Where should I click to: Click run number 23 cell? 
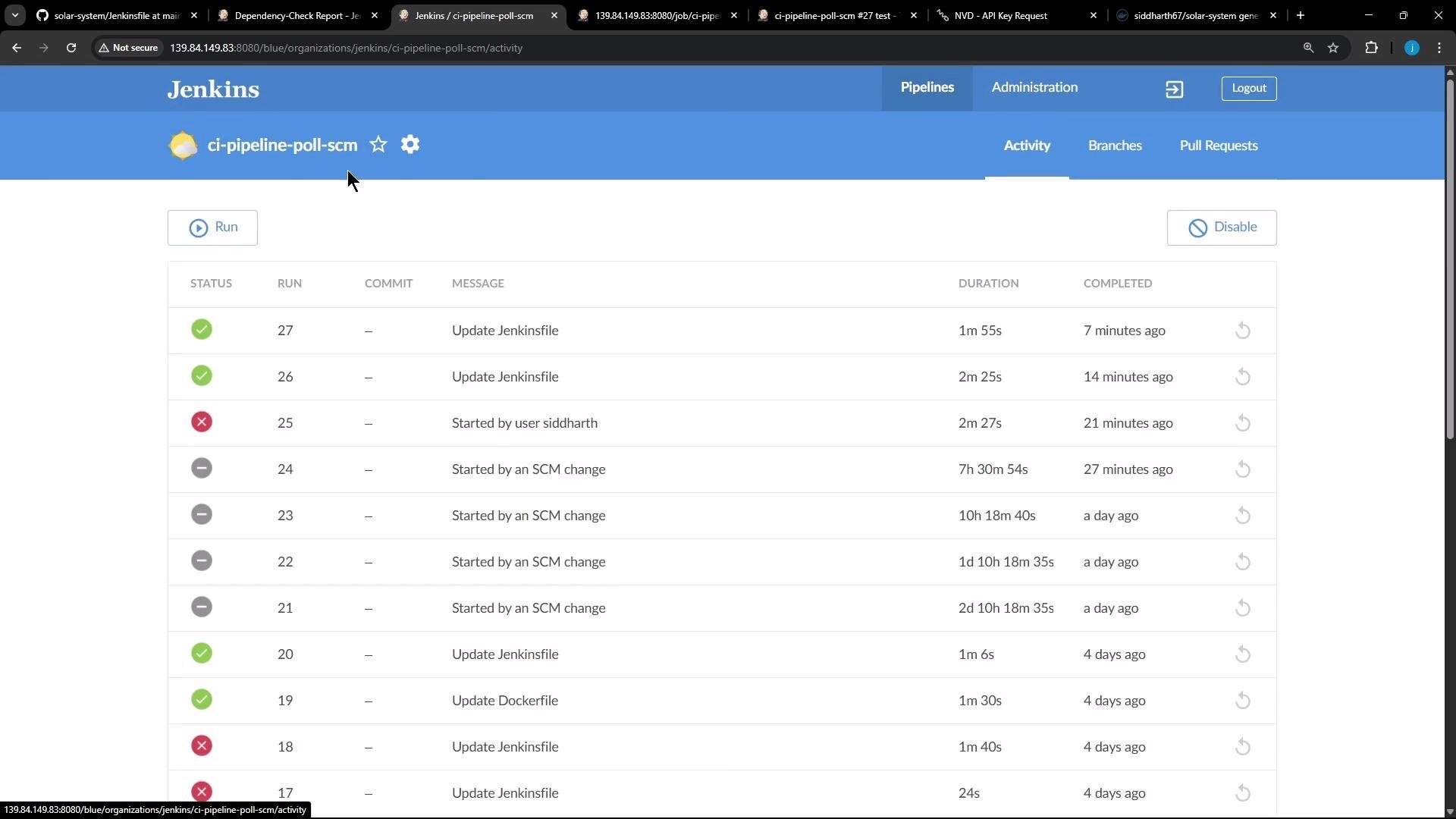(285, 516)
